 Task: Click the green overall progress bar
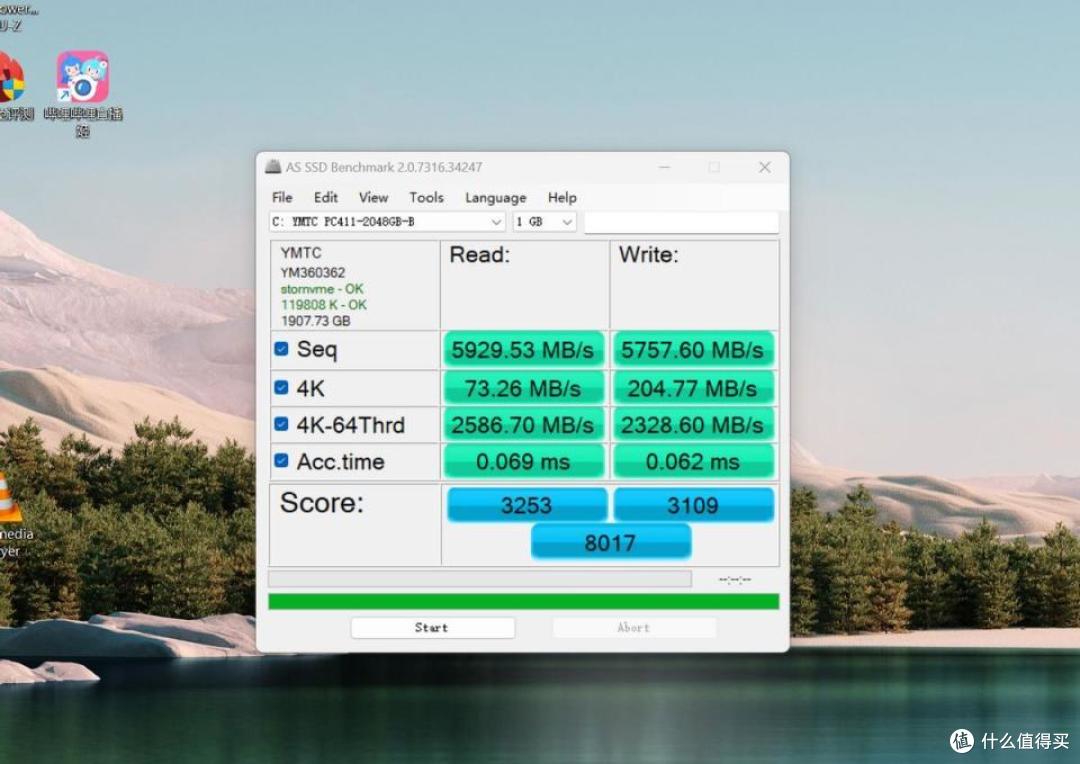[523, 601]
